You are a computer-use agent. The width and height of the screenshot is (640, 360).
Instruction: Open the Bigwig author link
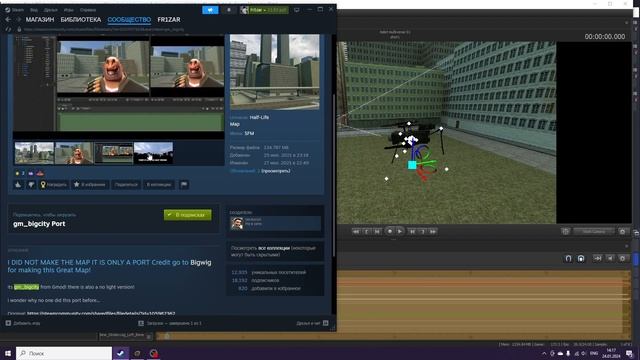[201, 262]
